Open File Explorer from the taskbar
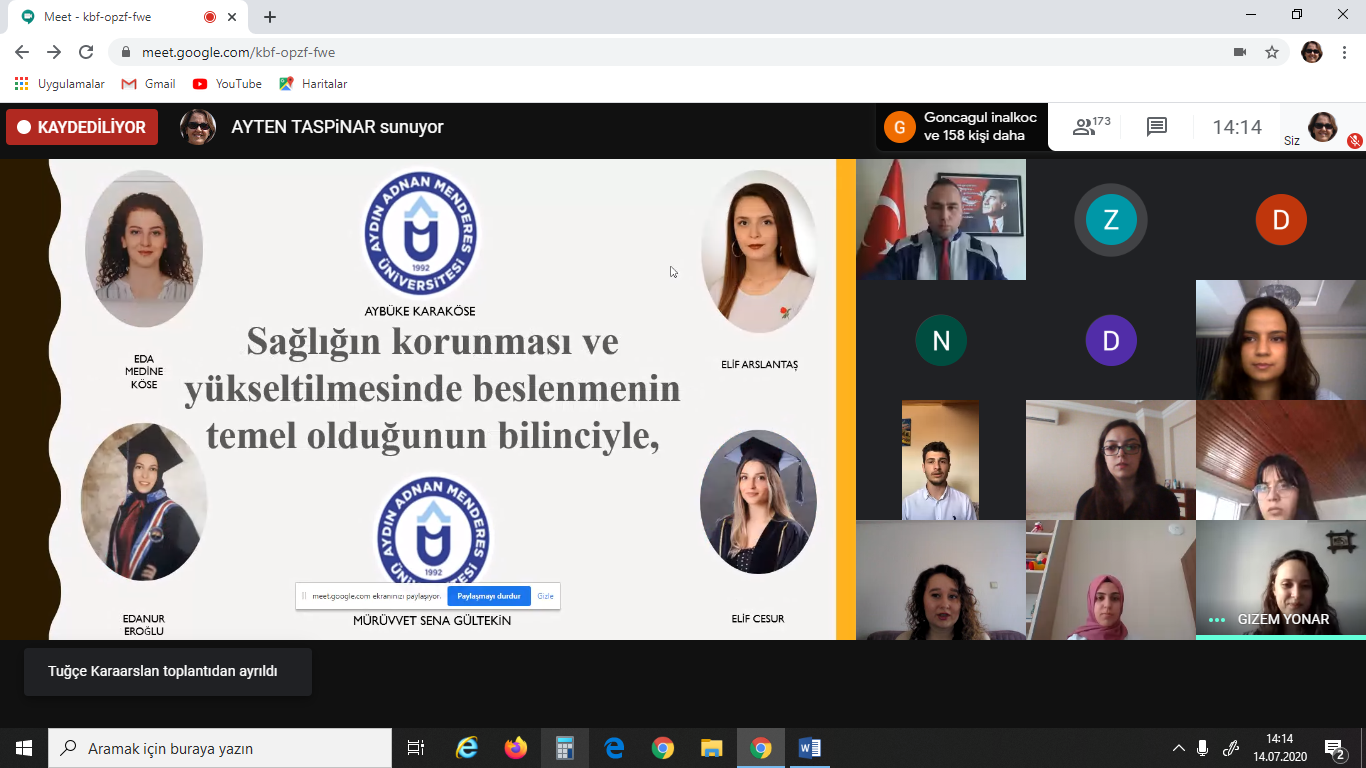The image size is (1366, 768). pos(712,748)
